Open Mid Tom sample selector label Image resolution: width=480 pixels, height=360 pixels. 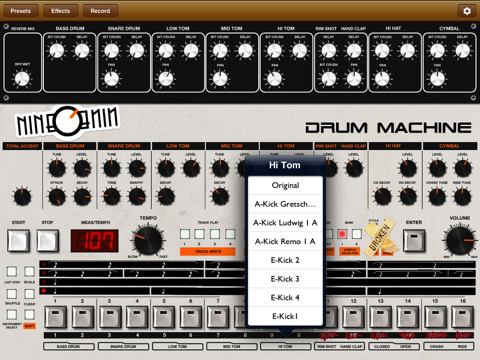[232, 346]
